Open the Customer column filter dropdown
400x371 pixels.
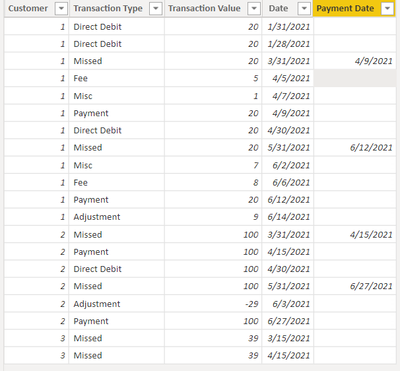[61, 9]
